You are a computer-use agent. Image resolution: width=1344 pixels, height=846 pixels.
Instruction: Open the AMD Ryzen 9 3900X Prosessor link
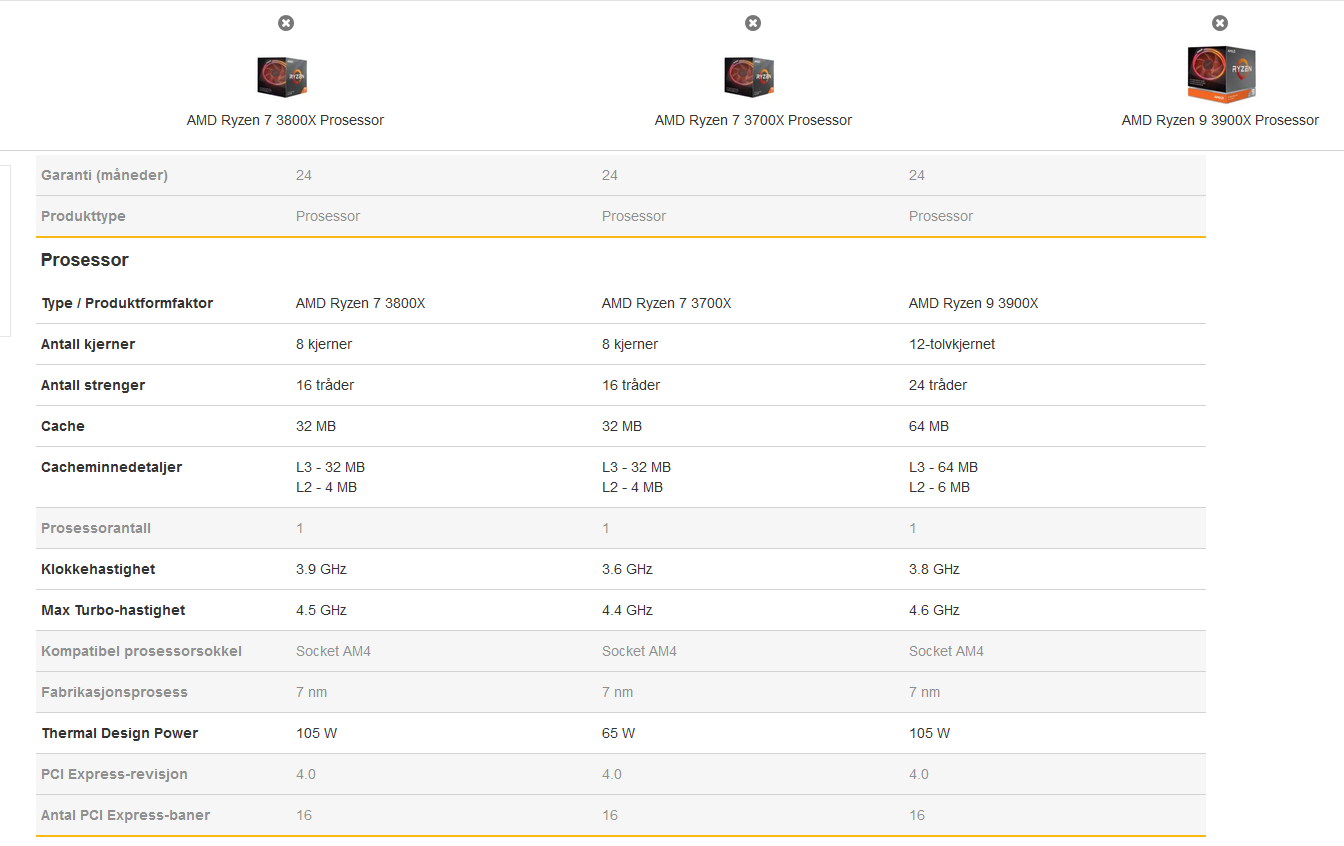pos(1220,120)
